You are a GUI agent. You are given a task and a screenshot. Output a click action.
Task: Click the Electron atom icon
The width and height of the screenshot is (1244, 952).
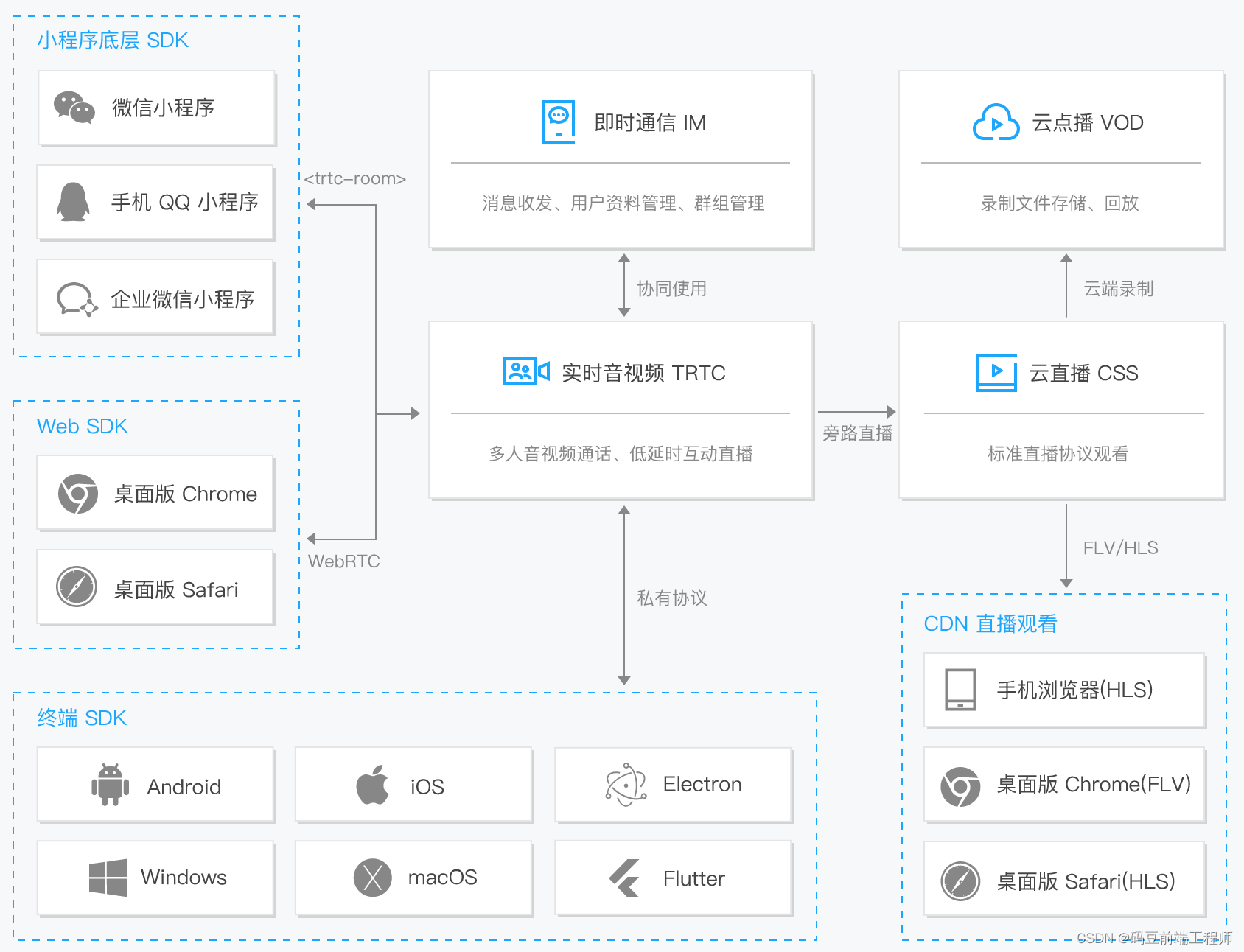click(626, 784)
